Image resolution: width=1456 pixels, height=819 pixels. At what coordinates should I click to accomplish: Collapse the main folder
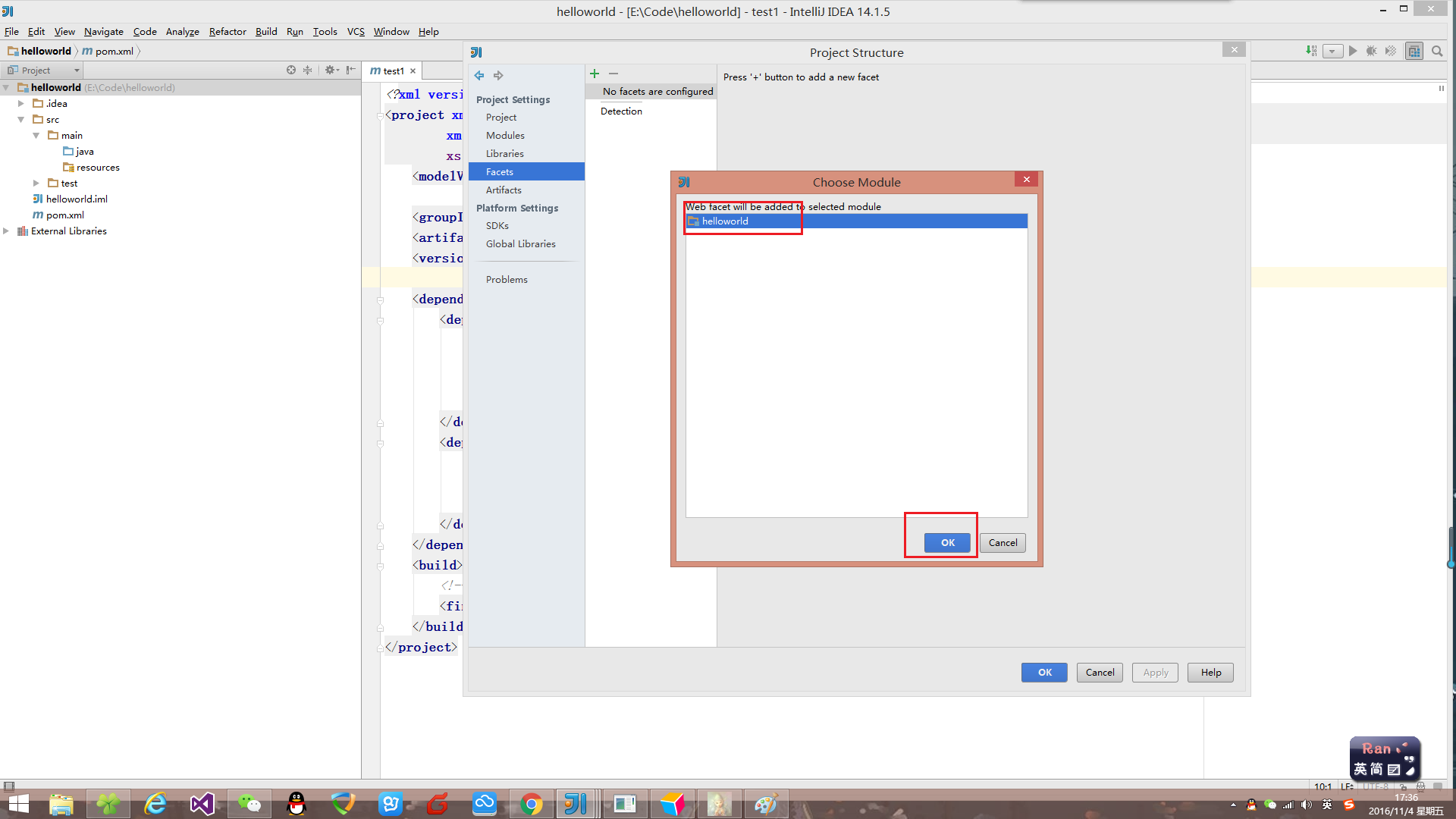pyautogui.click(x=36, y=136)
